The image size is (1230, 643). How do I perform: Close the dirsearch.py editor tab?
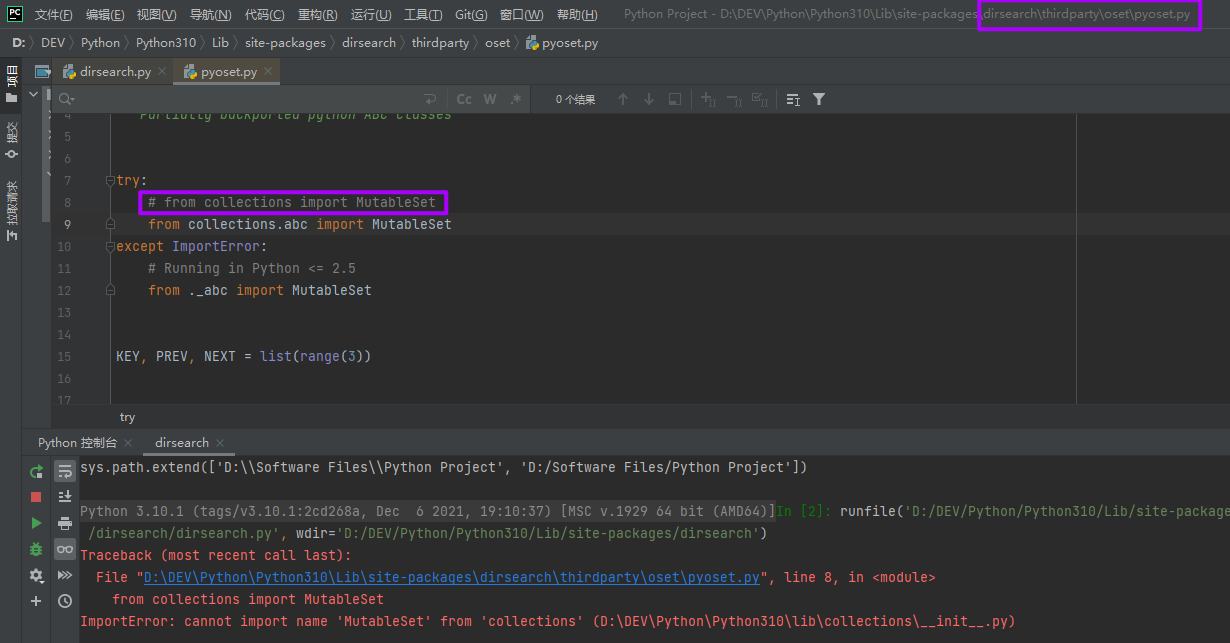162,72
